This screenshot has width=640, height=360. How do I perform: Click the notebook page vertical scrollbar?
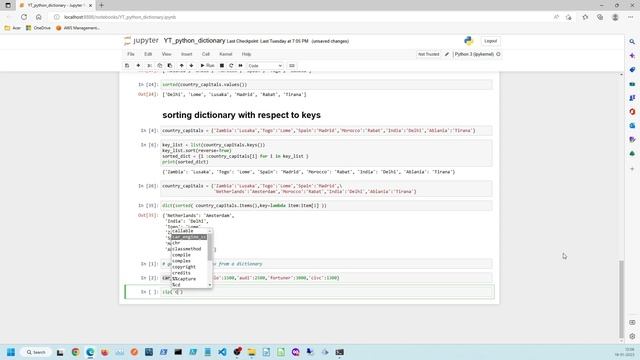point(621,299)
